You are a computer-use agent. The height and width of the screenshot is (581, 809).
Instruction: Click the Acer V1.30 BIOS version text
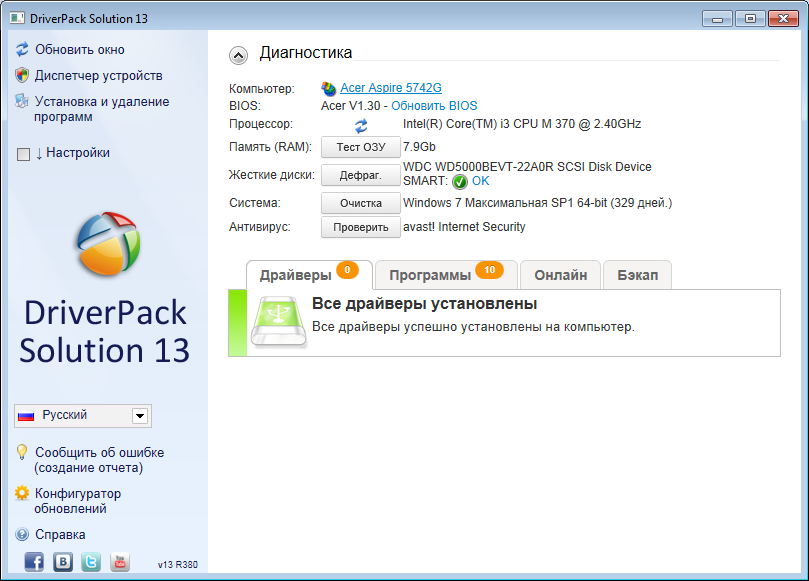[350, 106]
